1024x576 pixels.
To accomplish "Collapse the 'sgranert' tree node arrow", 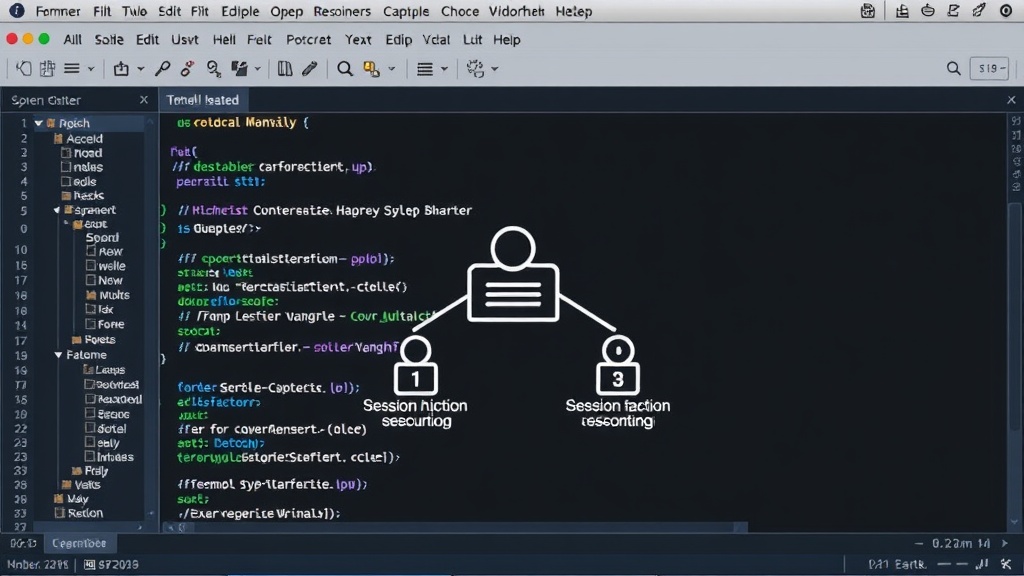I will tap(57, 210).
